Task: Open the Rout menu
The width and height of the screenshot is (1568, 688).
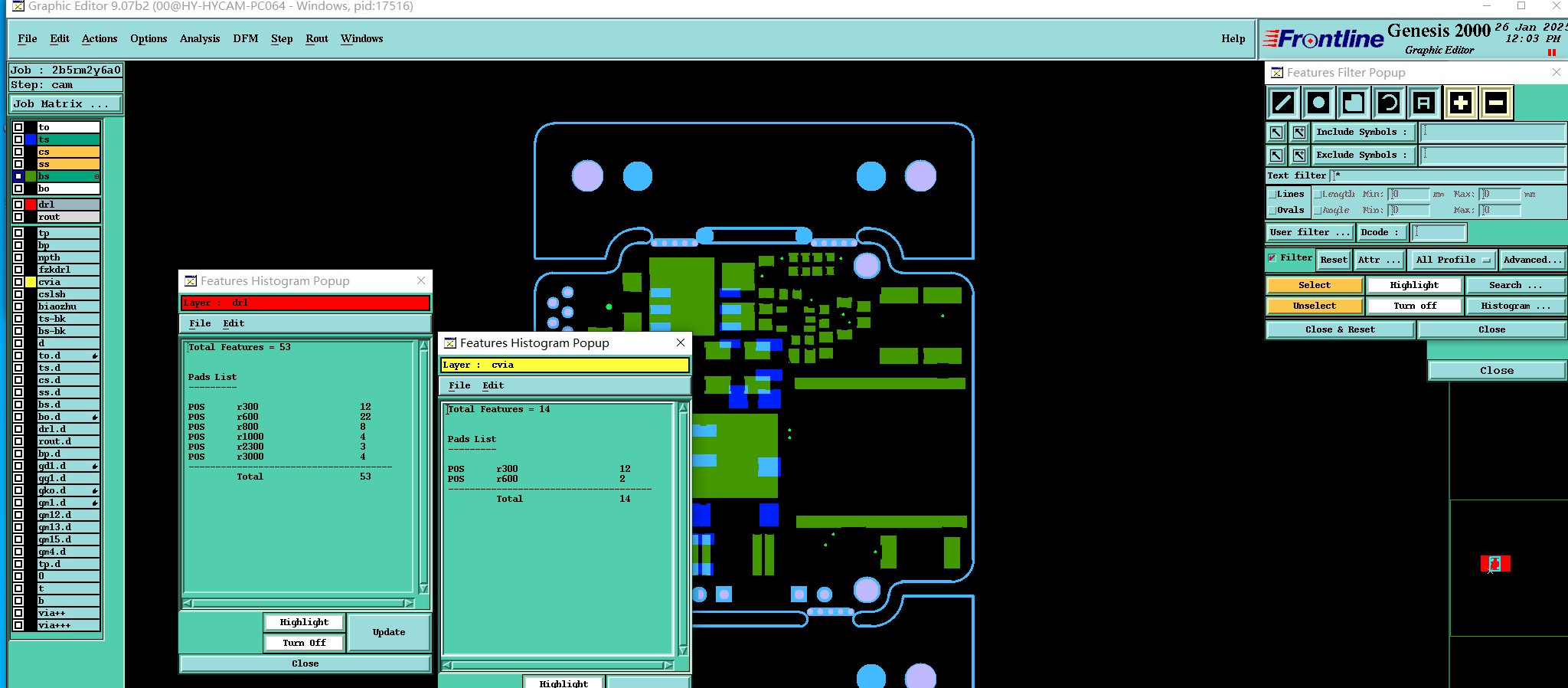Action: 317,39
